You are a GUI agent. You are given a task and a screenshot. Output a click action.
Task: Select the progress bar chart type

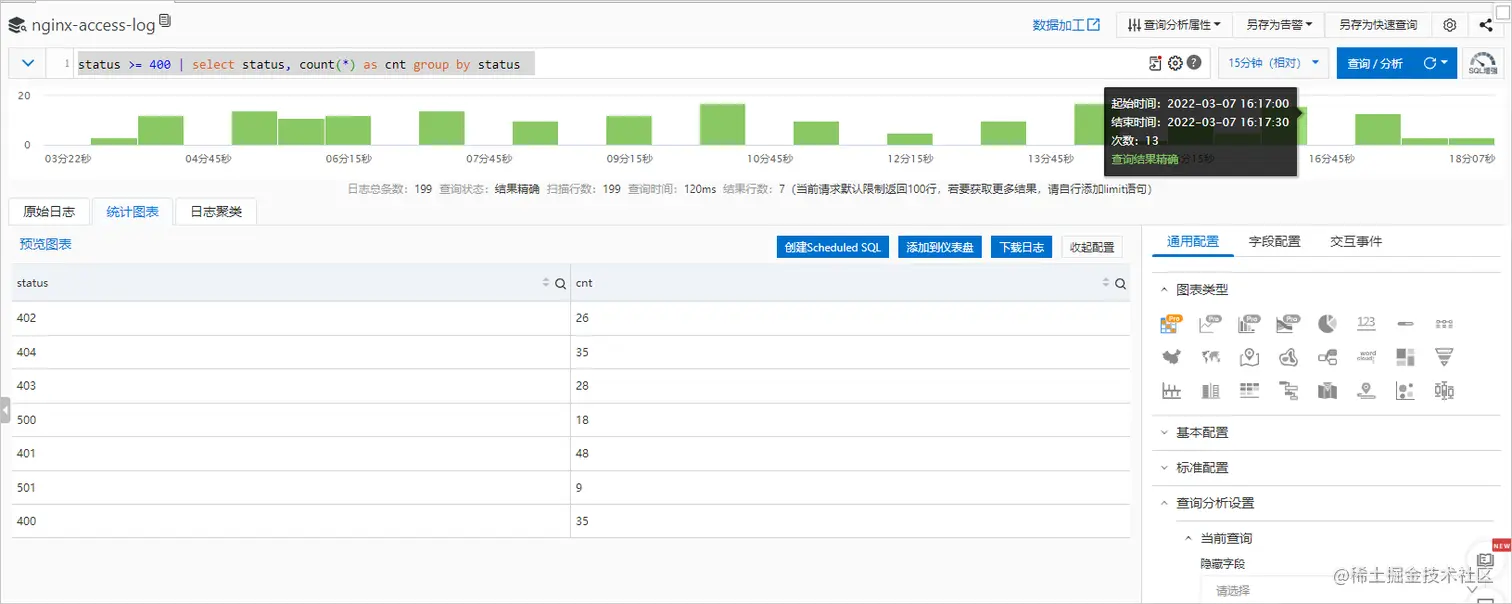(1405, 324)
